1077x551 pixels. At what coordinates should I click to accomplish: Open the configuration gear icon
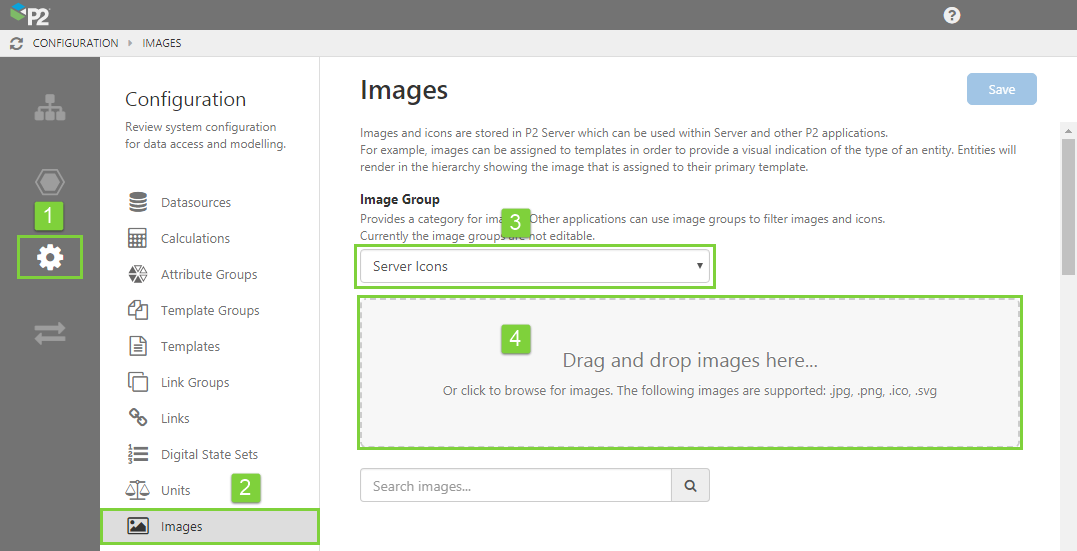(x=50, y=258)
